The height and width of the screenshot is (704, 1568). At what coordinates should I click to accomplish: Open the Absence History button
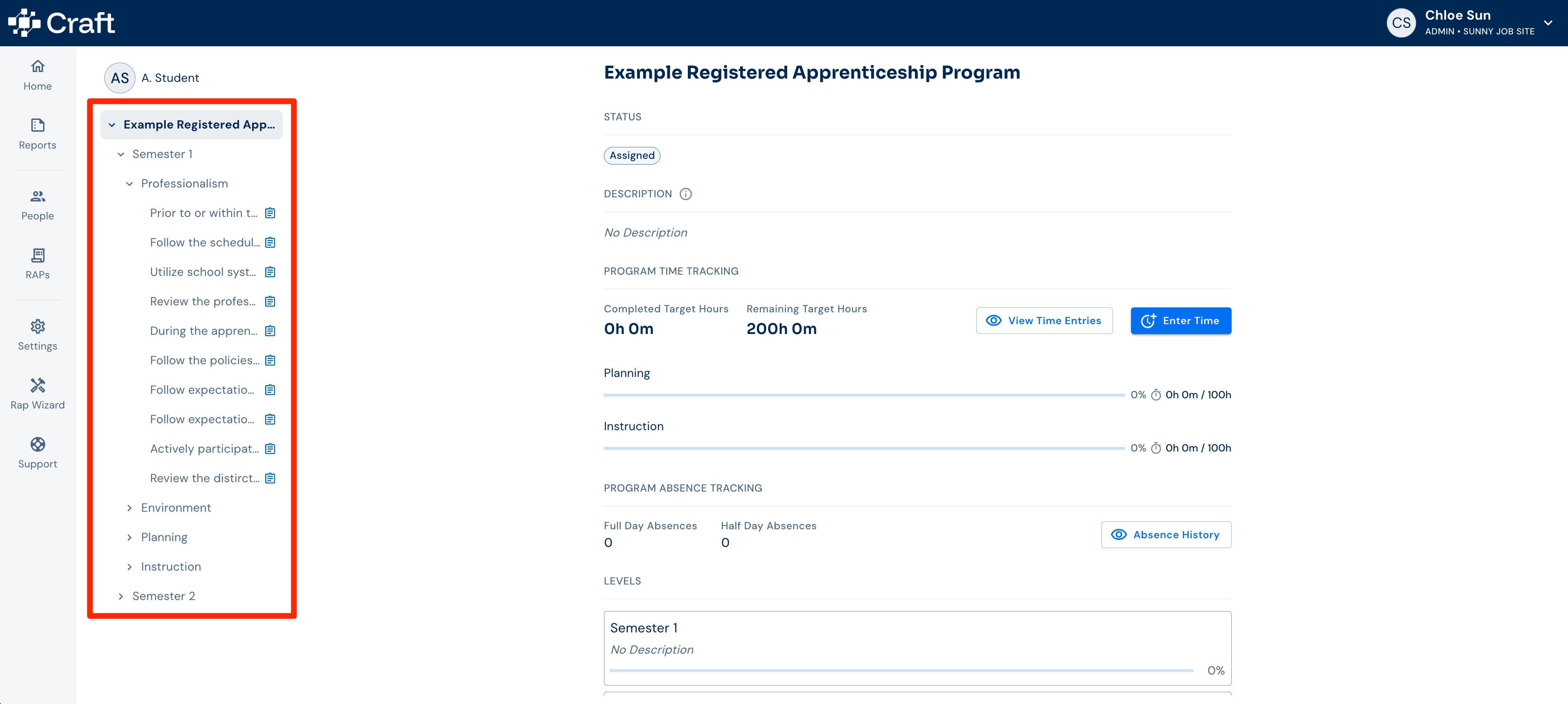click(1166, 535)
